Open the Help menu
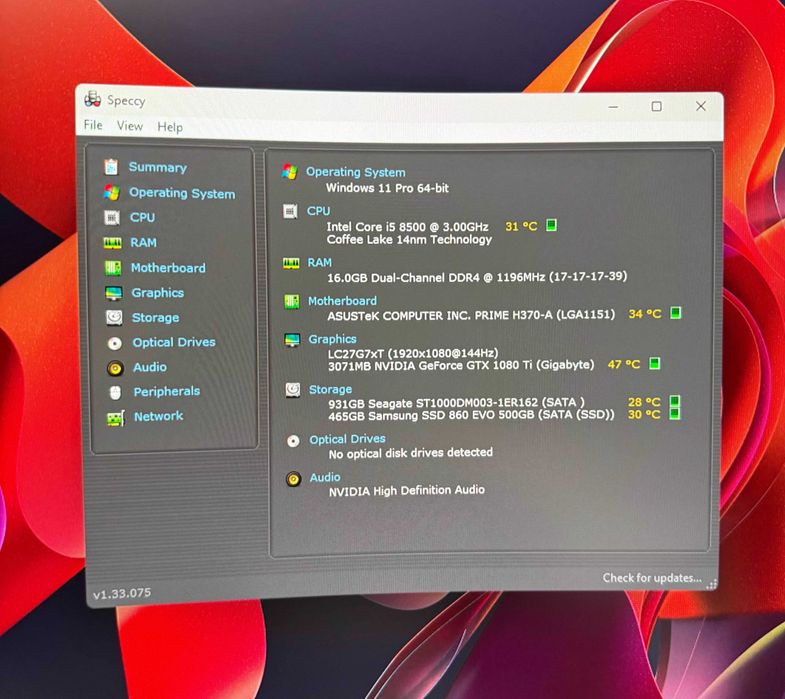Image resolution: width=785 pixels, height=699 pixels. (x=170, y=127)
